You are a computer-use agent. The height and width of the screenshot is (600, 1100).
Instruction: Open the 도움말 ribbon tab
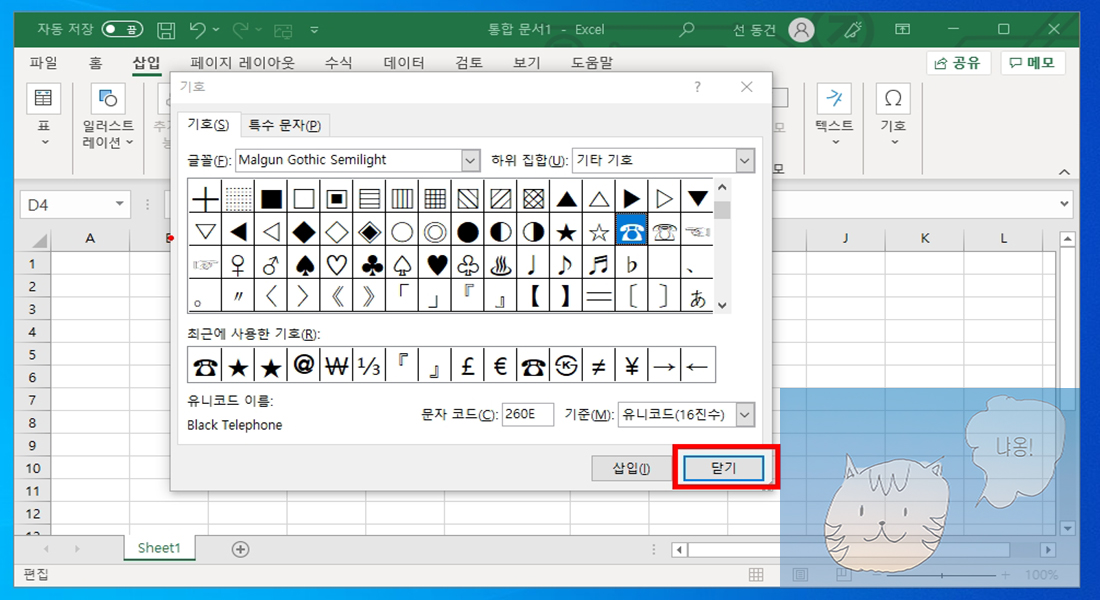pyautogui.click(x=591, y=62)
